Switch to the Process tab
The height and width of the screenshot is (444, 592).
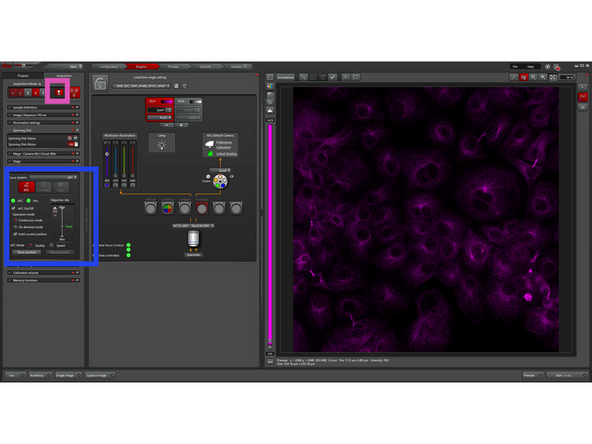tap(173, 66)
